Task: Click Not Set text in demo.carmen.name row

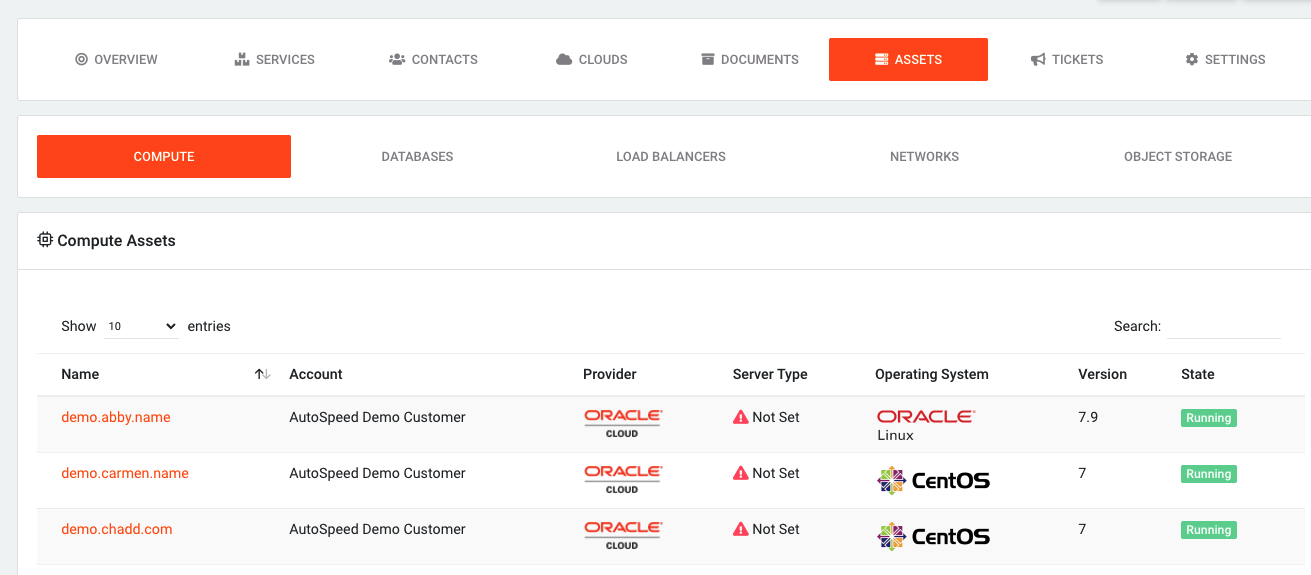Action: tap(776, 473)
